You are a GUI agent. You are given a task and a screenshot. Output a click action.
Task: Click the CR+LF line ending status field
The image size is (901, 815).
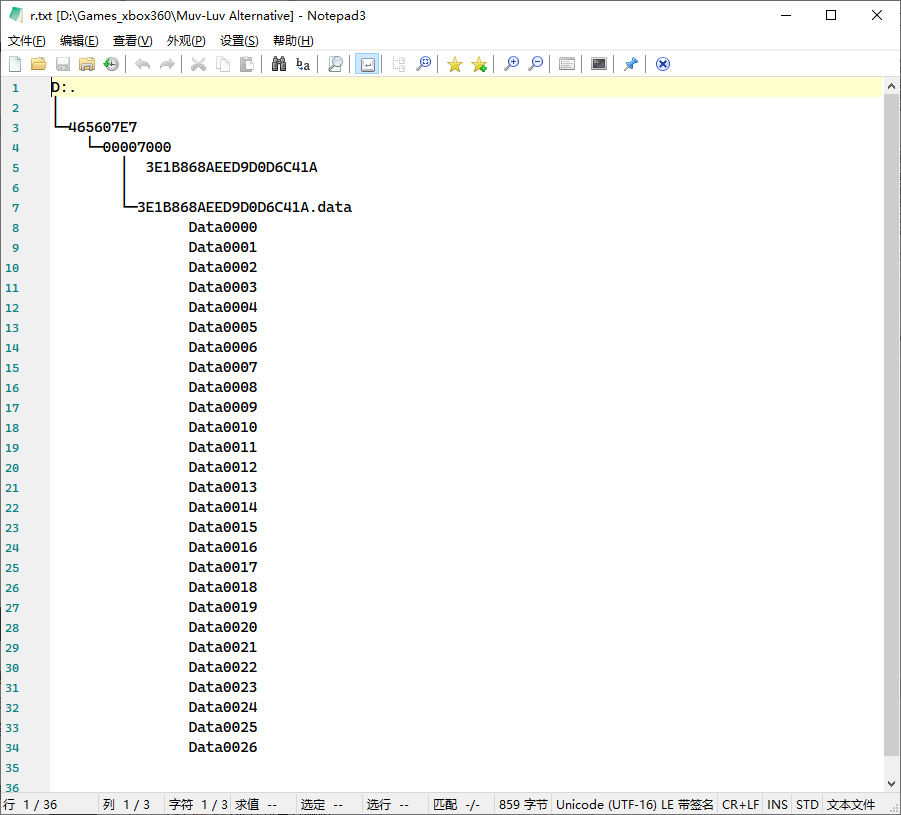[740, 805]
